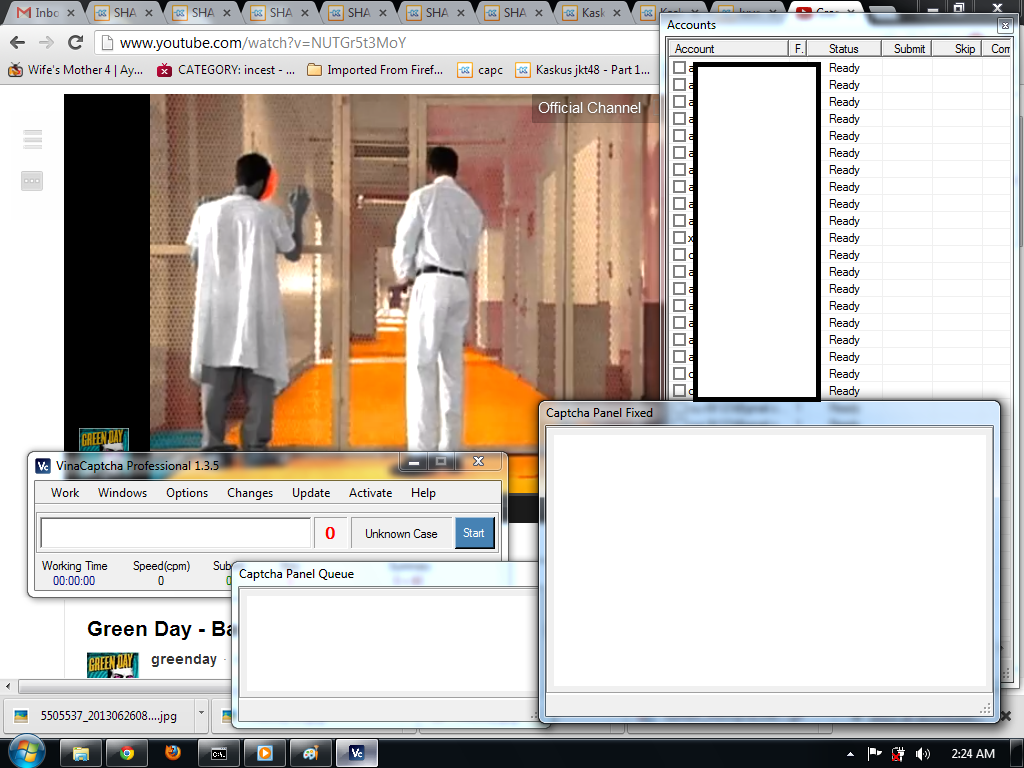Click the browser reload icon

click(x=75, y=43)
